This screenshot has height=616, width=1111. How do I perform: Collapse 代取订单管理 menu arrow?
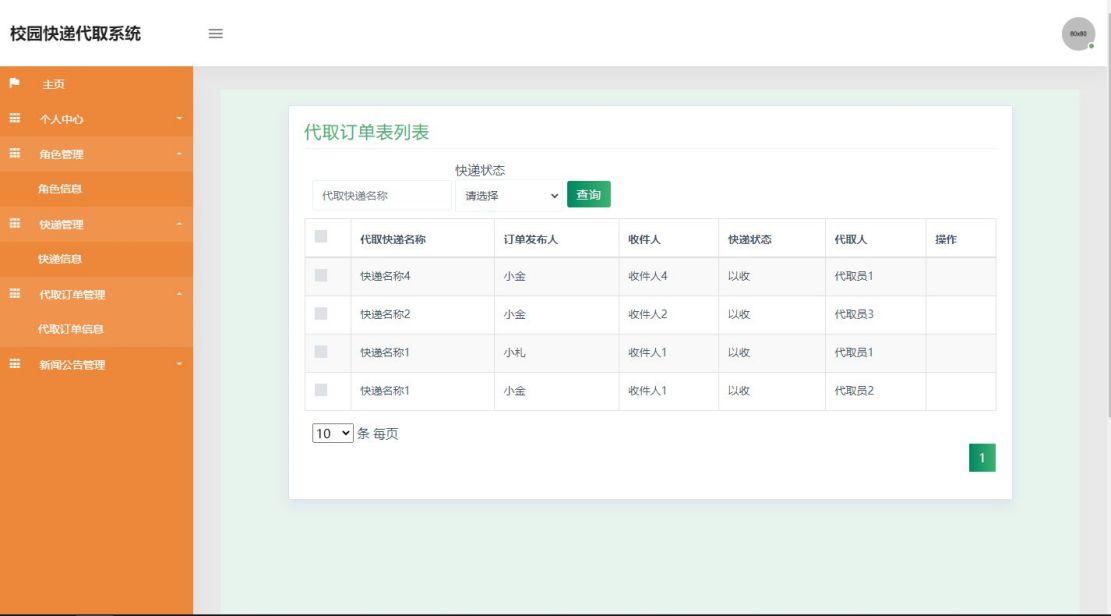coord(179,294)
